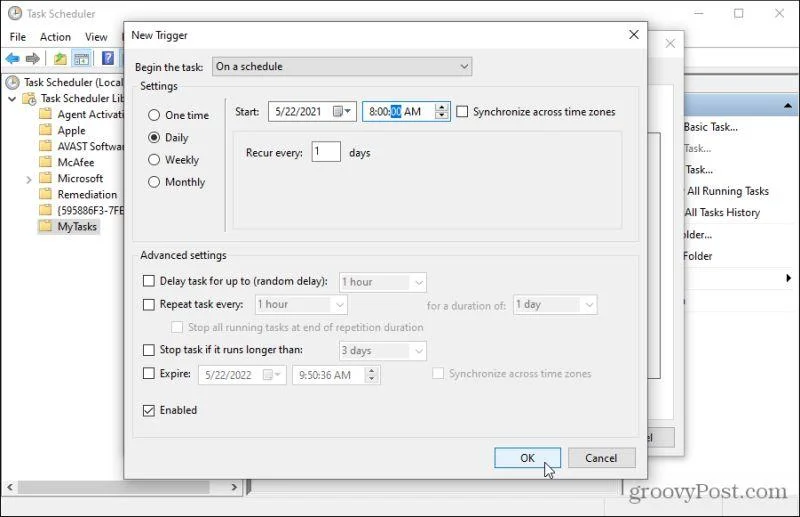Uncheck the Enabled checkbox
Screen dimensions: 800x517
tap(148, 410)
